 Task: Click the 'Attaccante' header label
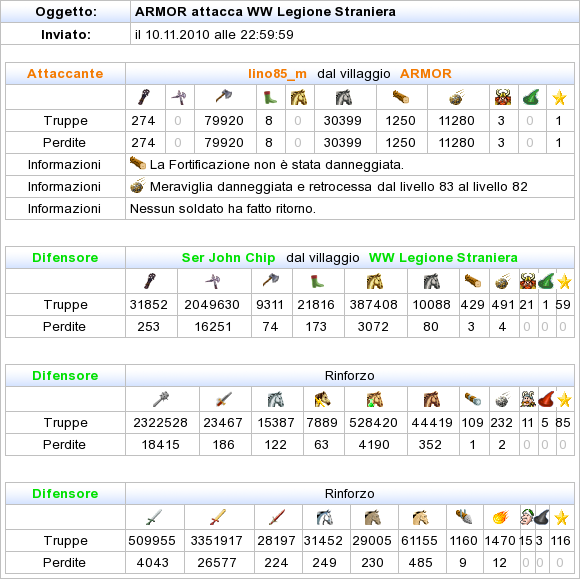[x=65, y=74]
